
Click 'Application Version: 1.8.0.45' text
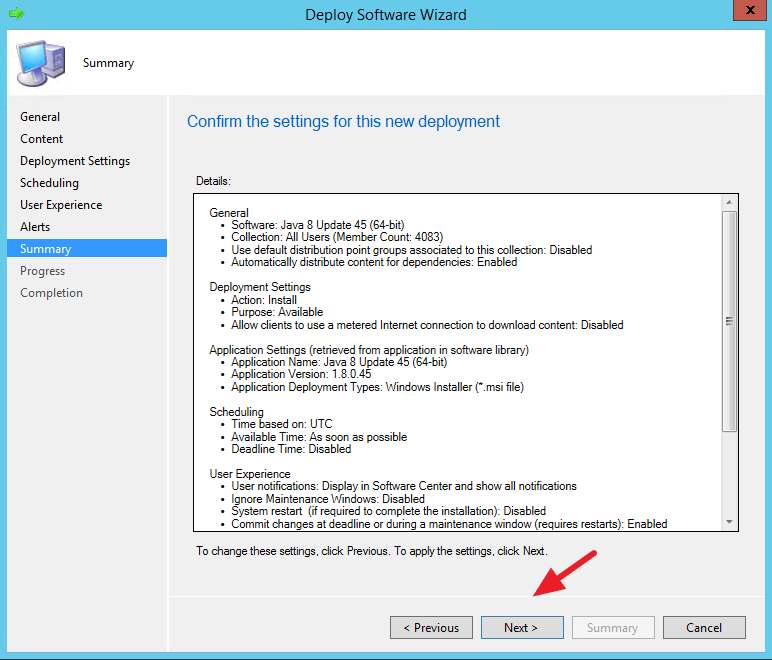coord(301,374)
